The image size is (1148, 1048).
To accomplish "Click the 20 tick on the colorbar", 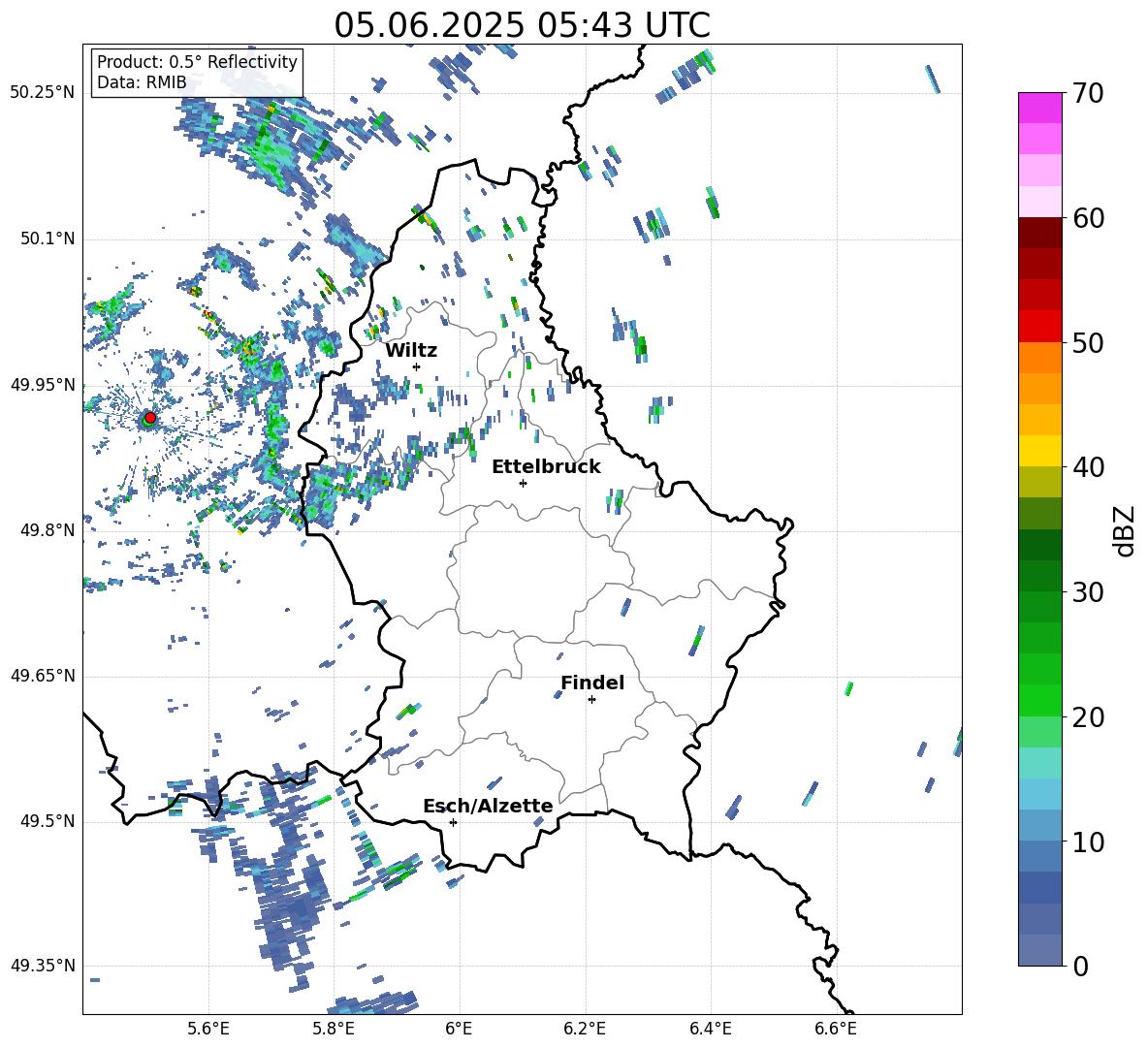I will 1088,717.
